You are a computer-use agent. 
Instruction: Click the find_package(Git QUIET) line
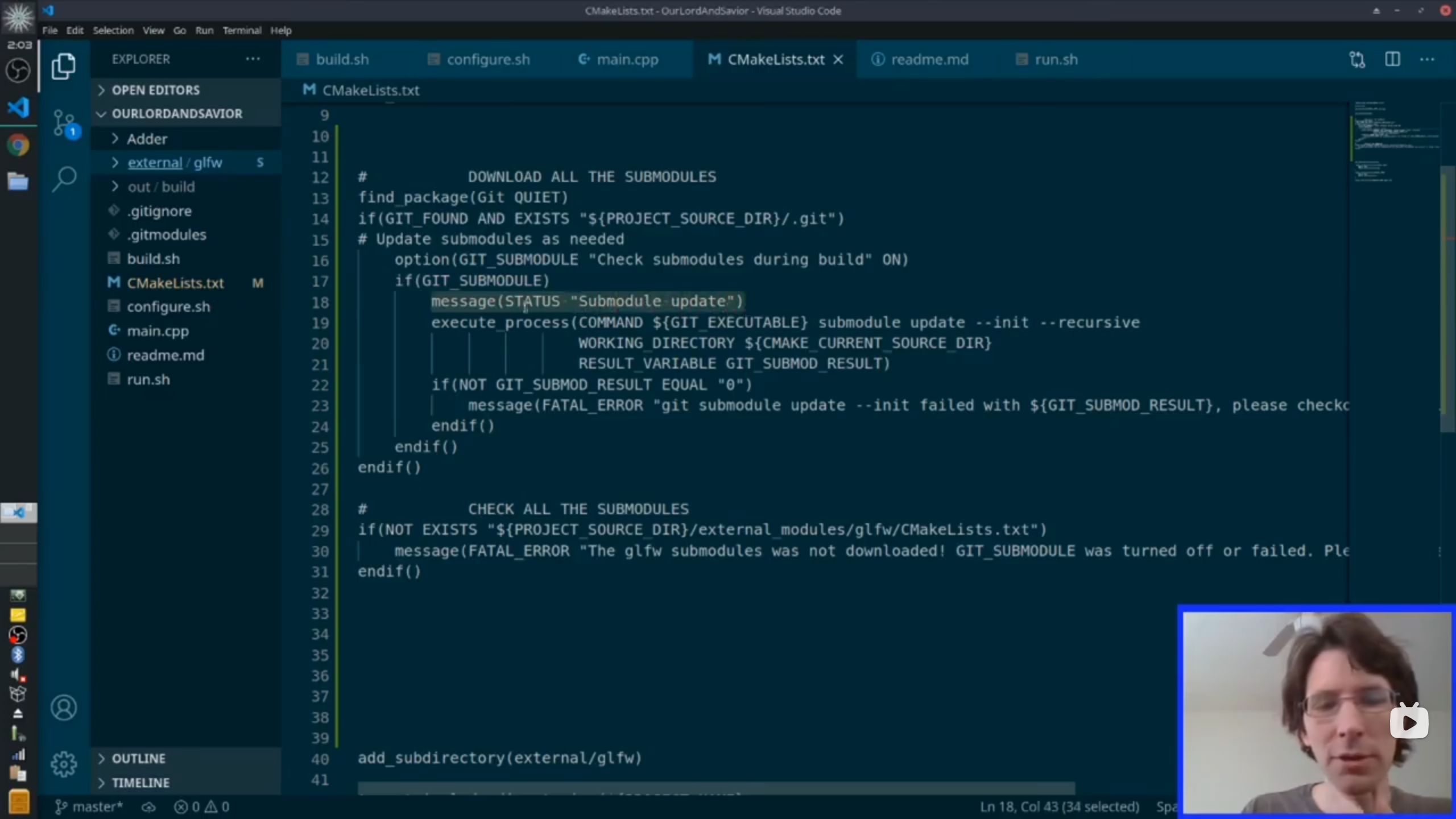463,197
